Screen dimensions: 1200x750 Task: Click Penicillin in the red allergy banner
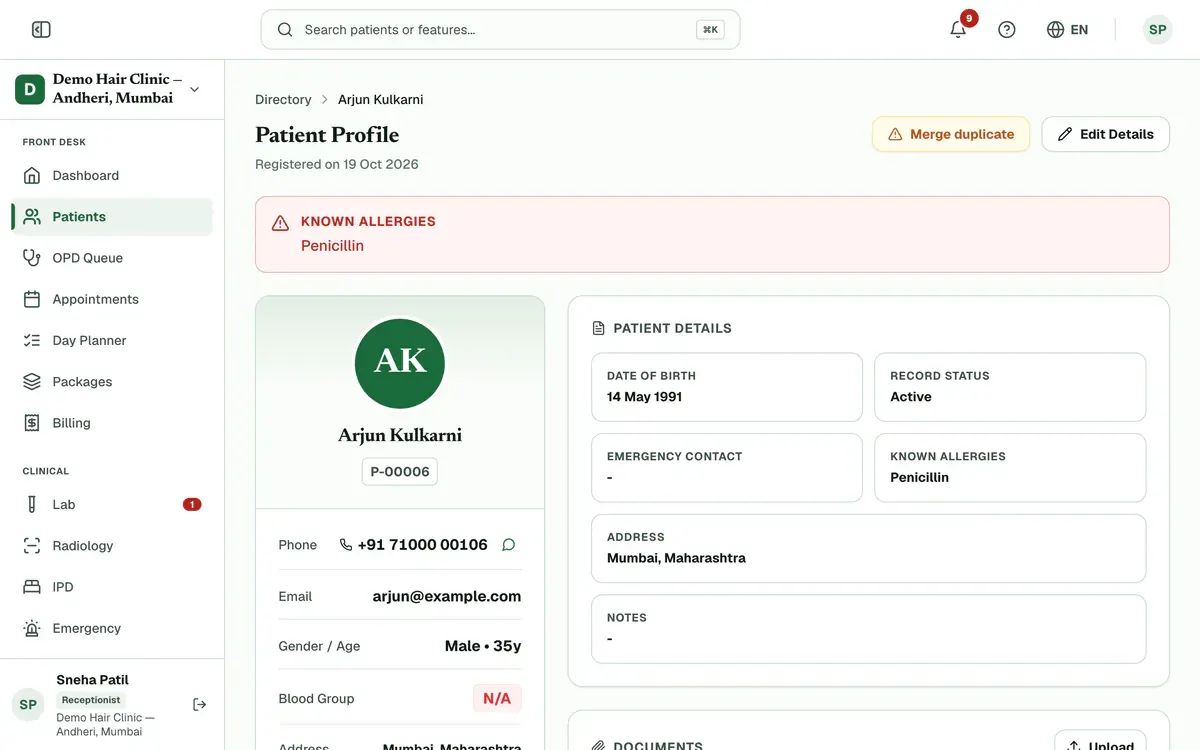click(x=332, y=246)
